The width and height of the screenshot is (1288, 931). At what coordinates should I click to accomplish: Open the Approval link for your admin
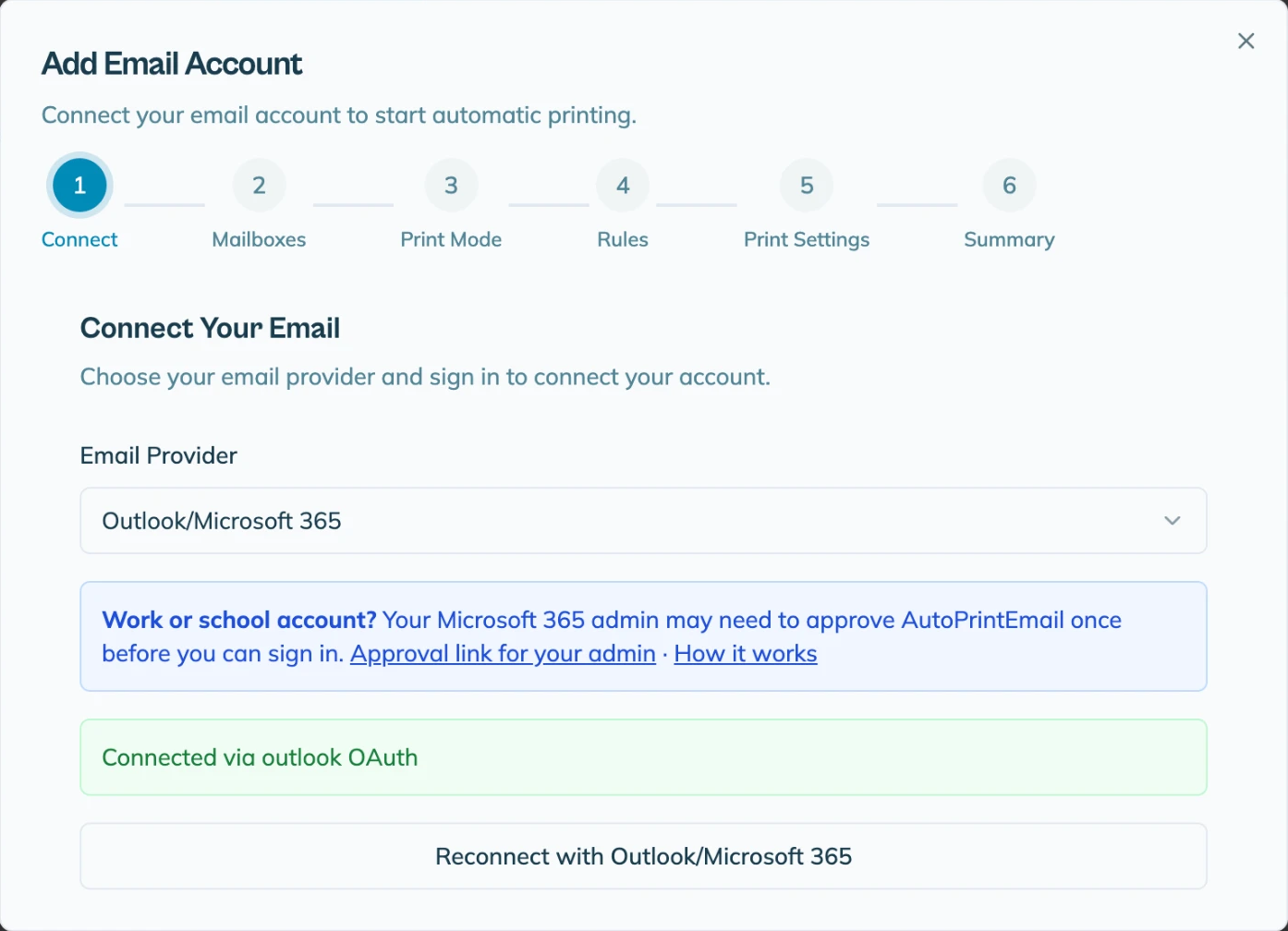[x=503, y=654]
